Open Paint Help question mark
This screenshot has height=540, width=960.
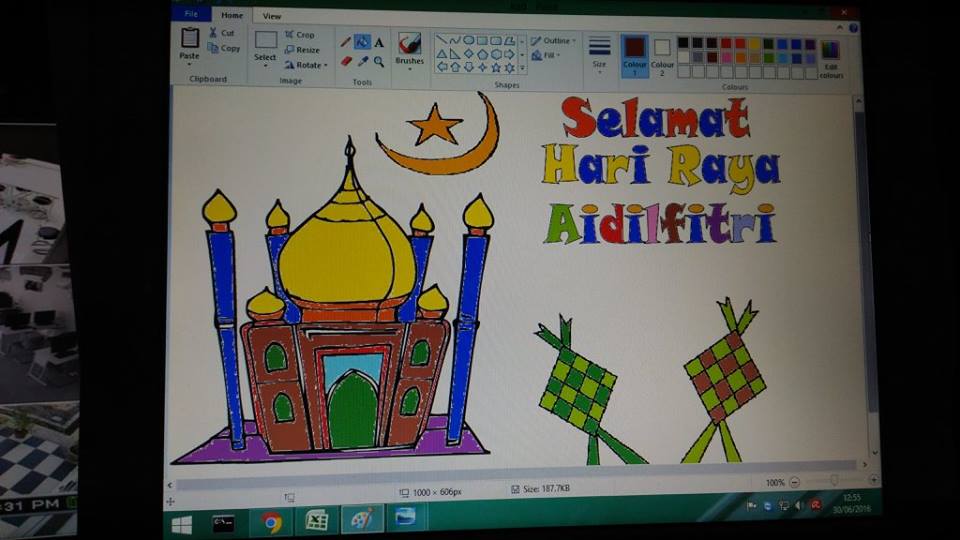pos(853,28)
